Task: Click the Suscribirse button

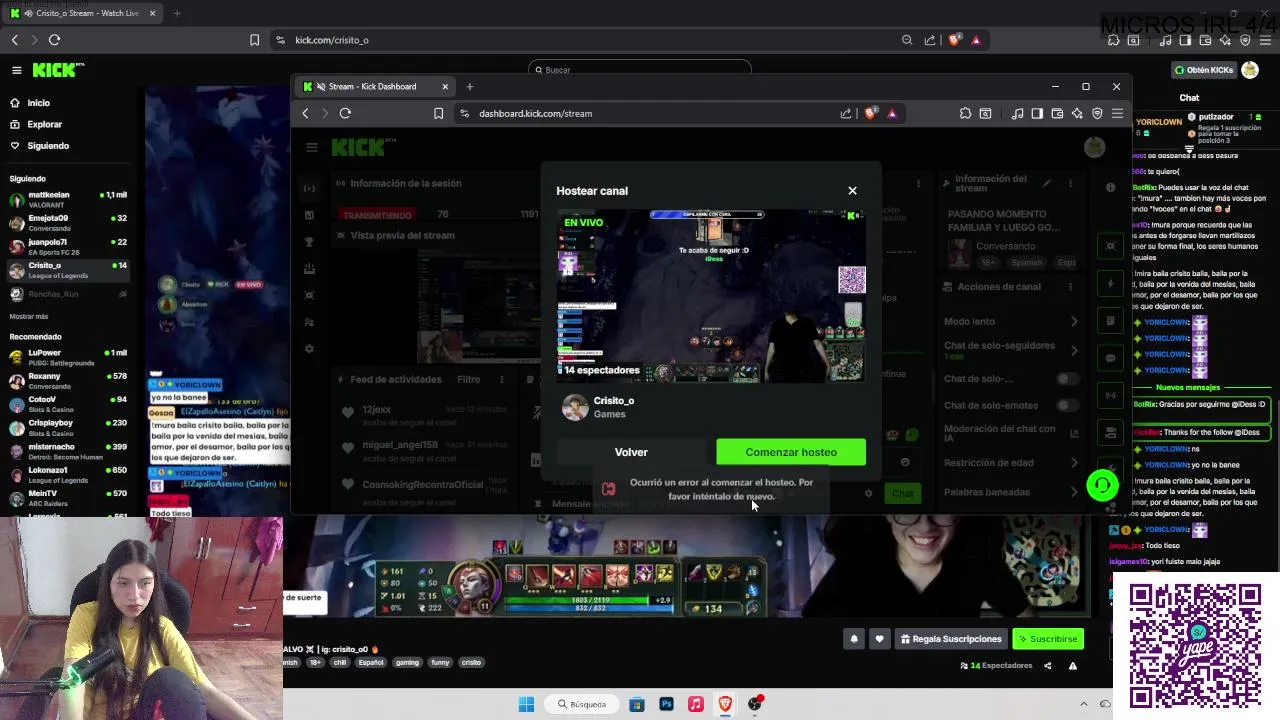Action: [x=1048, y=639]
